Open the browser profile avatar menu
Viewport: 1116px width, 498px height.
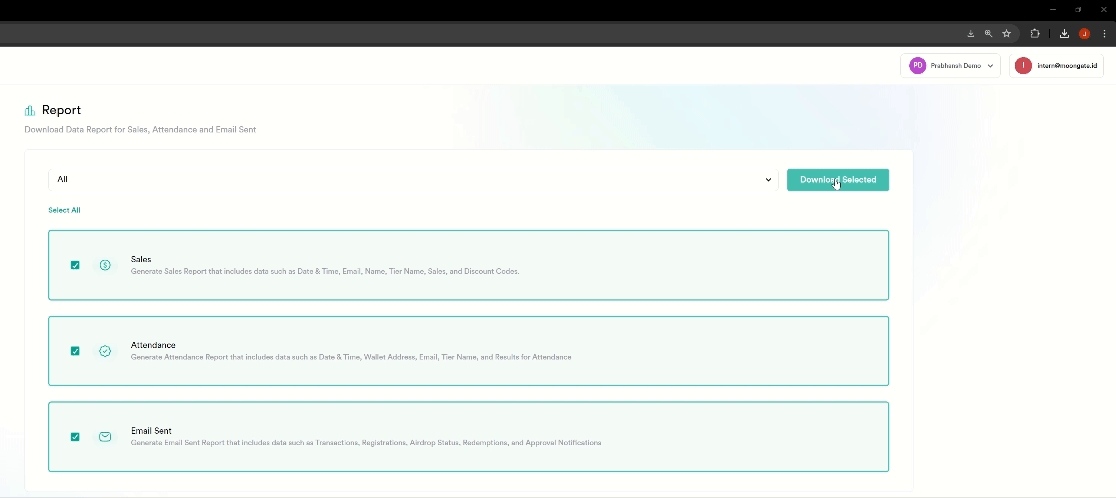pos(1084,33)
